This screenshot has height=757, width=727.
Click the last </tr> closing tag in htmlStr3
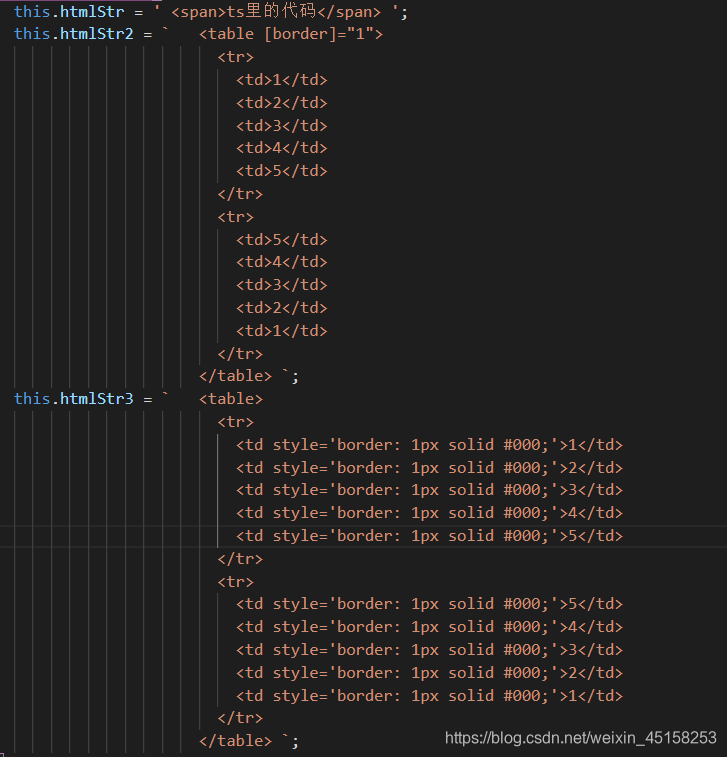pos(240,718)
